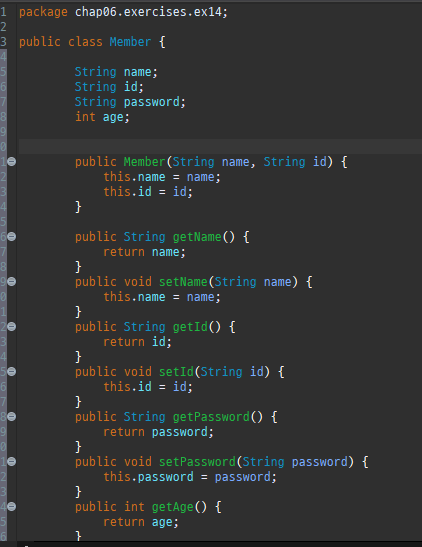Click 'this.name = name;' inside setName
The width and height of the screenshot is (422, 547).
[x=162, y=297]
